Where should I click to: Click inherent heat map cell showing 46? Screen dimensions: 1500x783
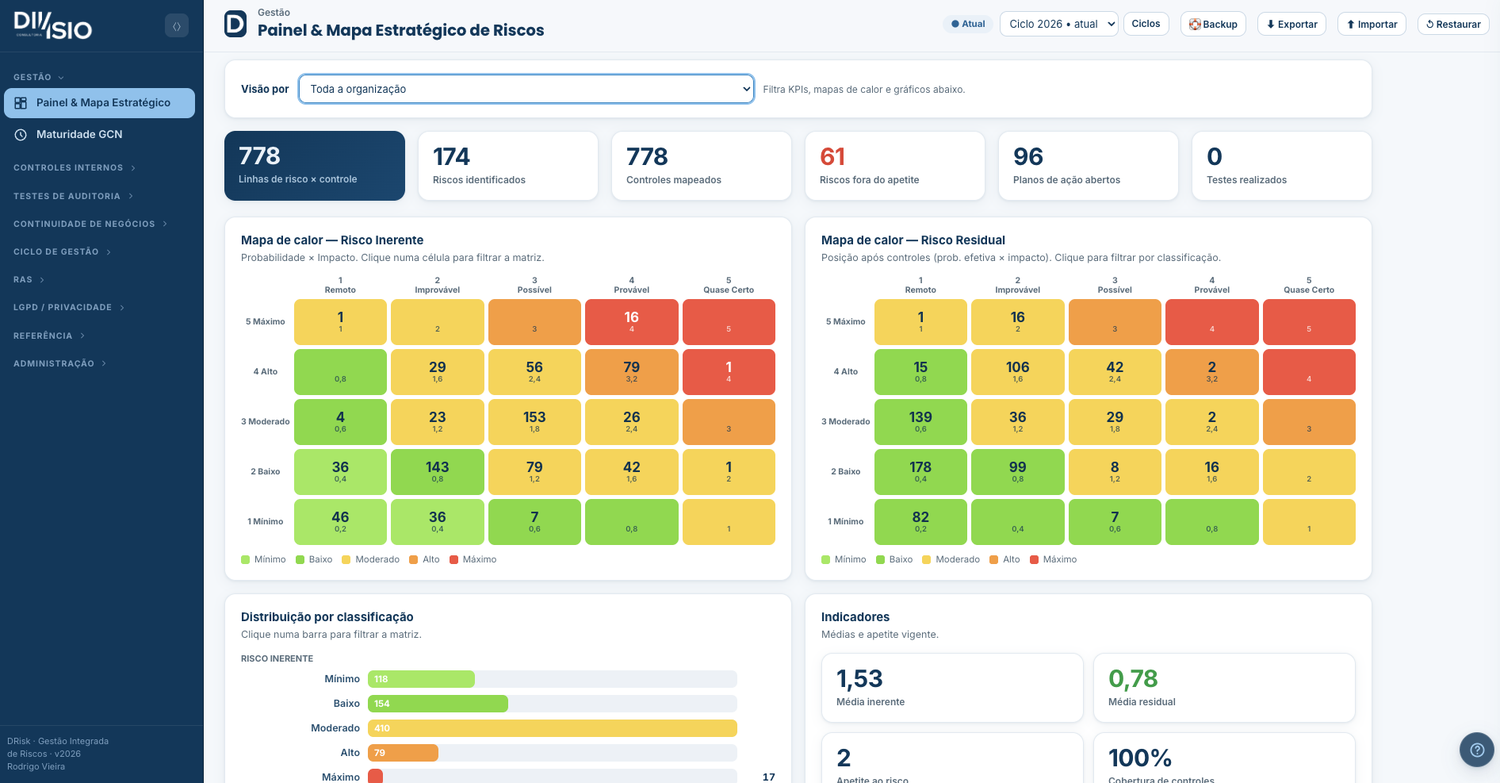pyautogui.click(x=340, y=522)
